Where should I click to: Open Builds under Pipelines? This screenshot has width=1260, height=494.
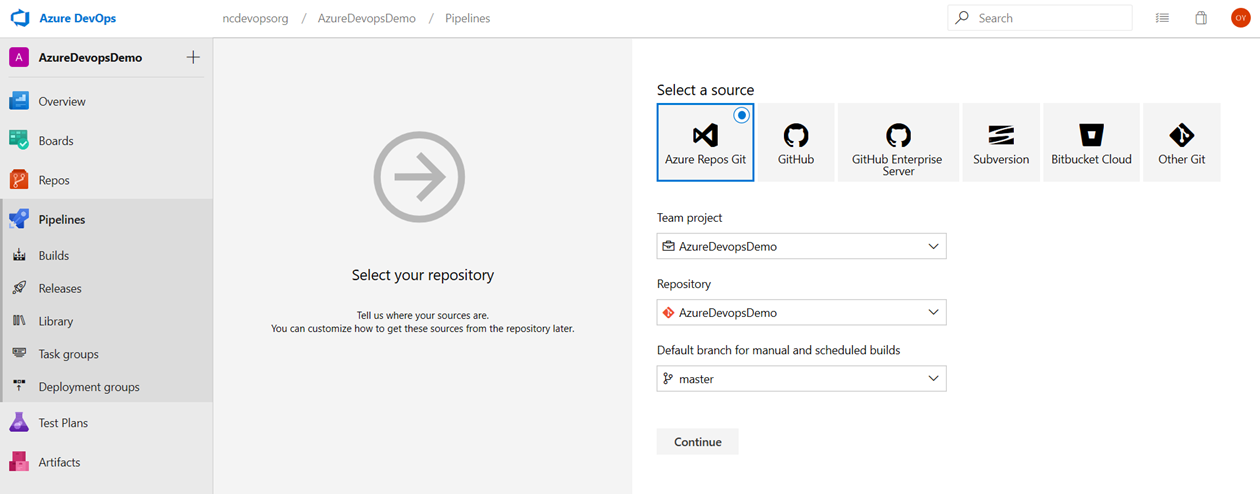[x=54, y=256]
